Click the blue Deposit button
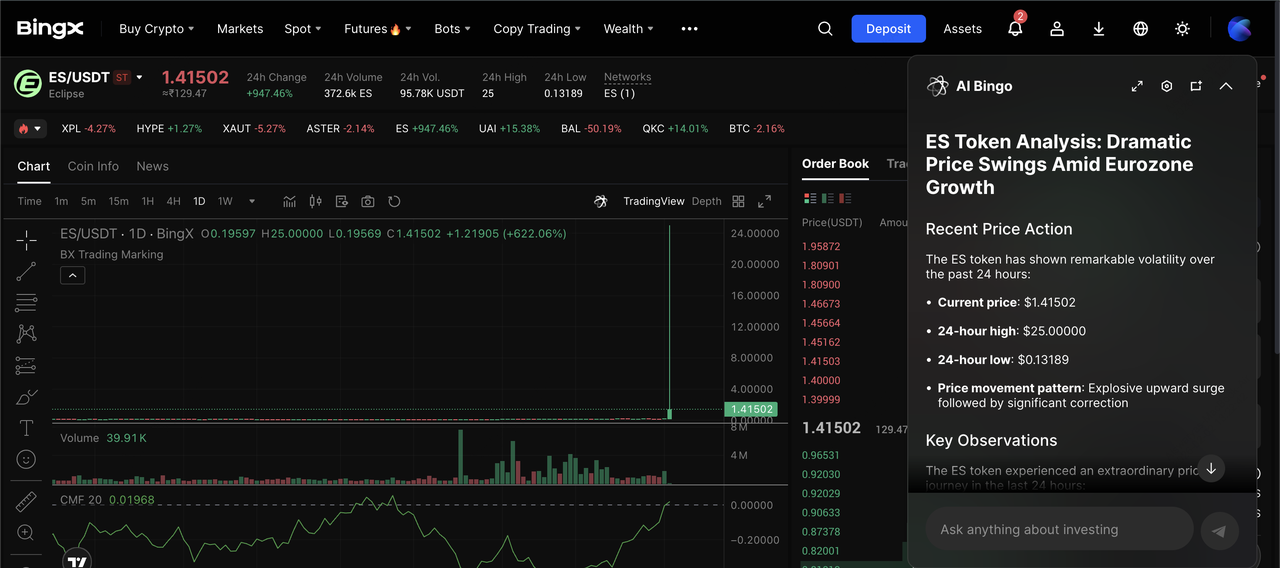Screen dimensions: 1280x568 point(888,29)
